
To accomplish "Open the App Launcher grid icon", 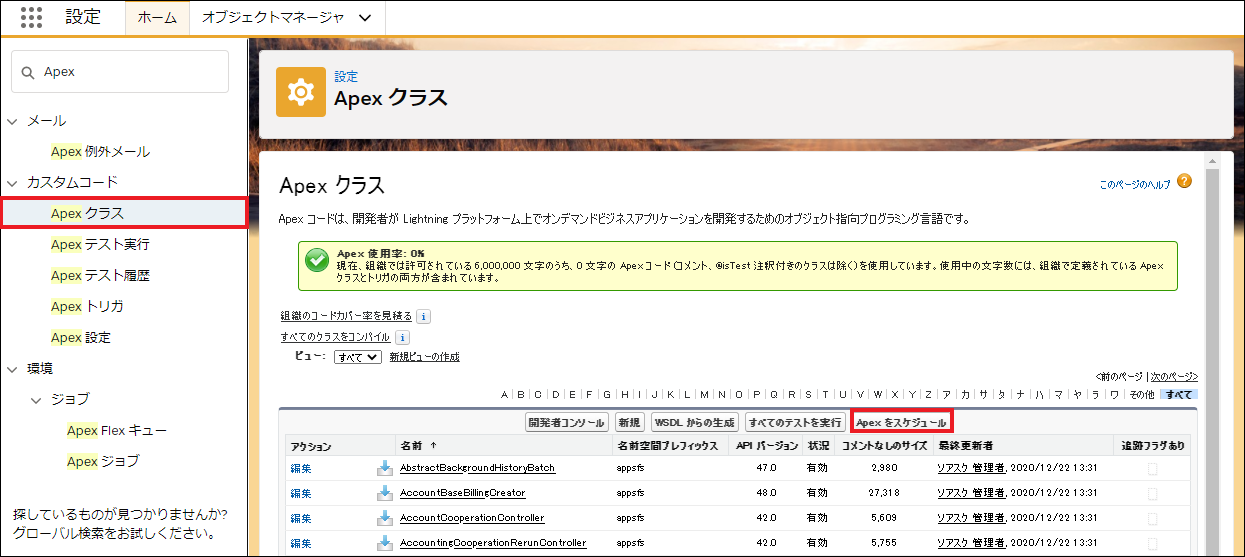I will [x=31, y=17].
